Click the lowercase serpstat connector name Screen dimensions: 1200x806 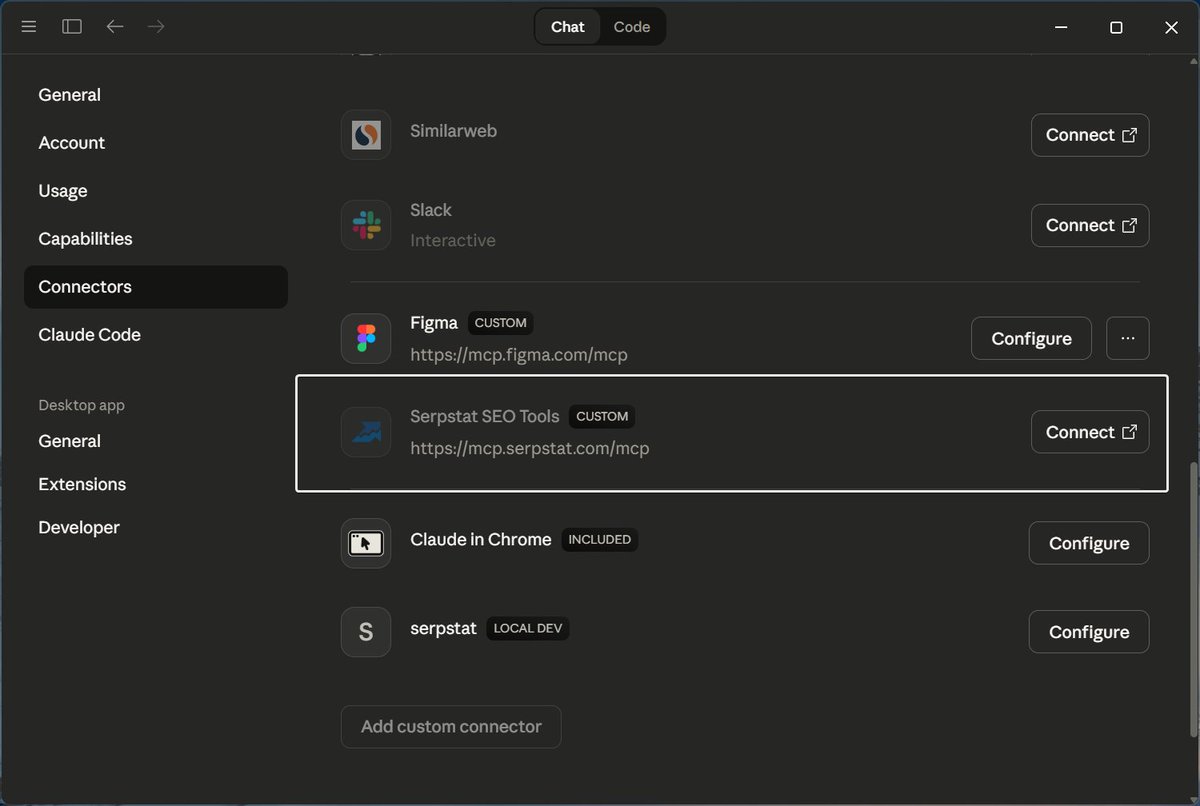(x=444, y=629)
